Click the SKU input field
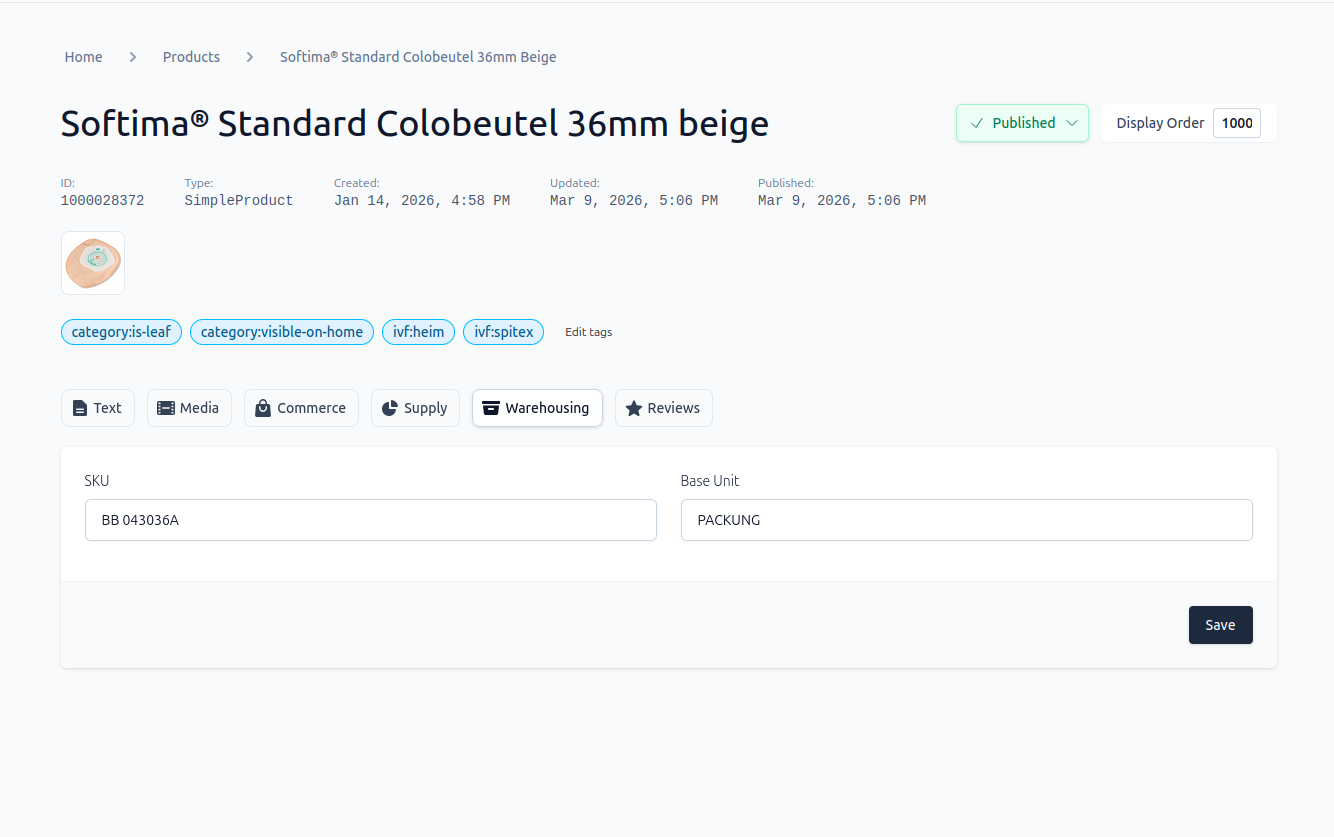 pos(371,520)
